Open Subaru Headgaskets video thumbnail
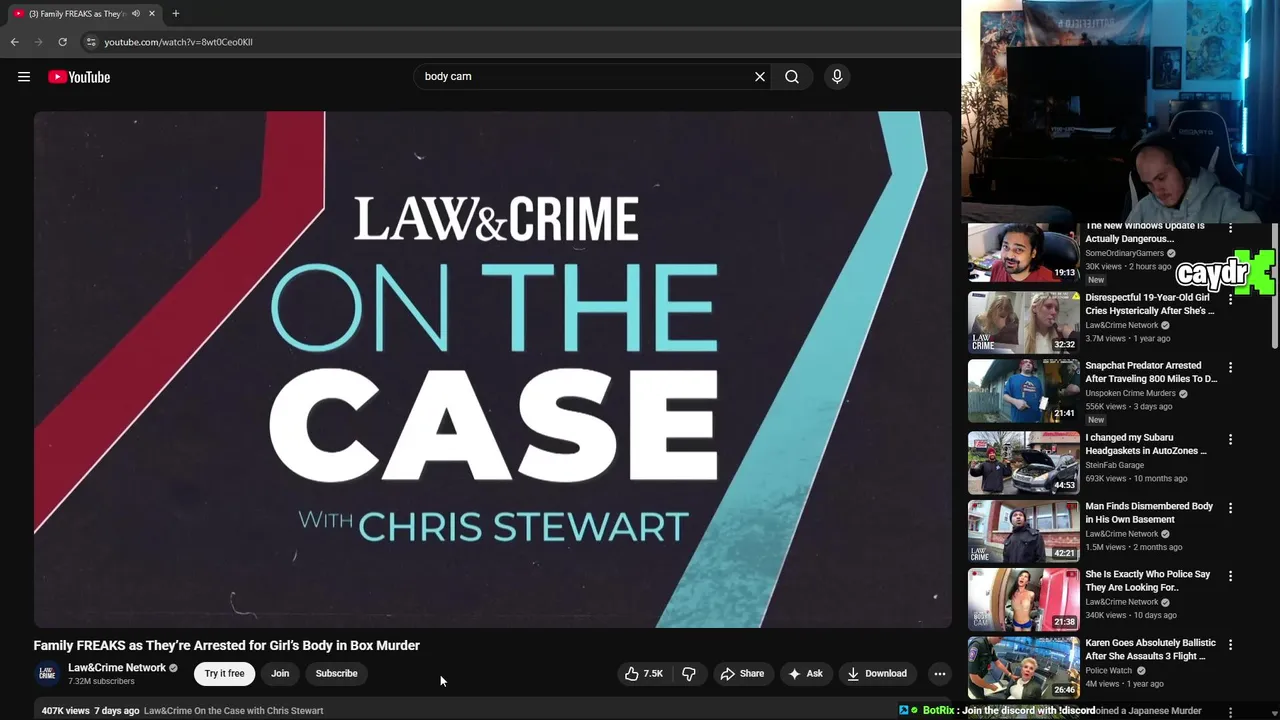Viewport: 1280px width, 720px height. coord(1023,463)
